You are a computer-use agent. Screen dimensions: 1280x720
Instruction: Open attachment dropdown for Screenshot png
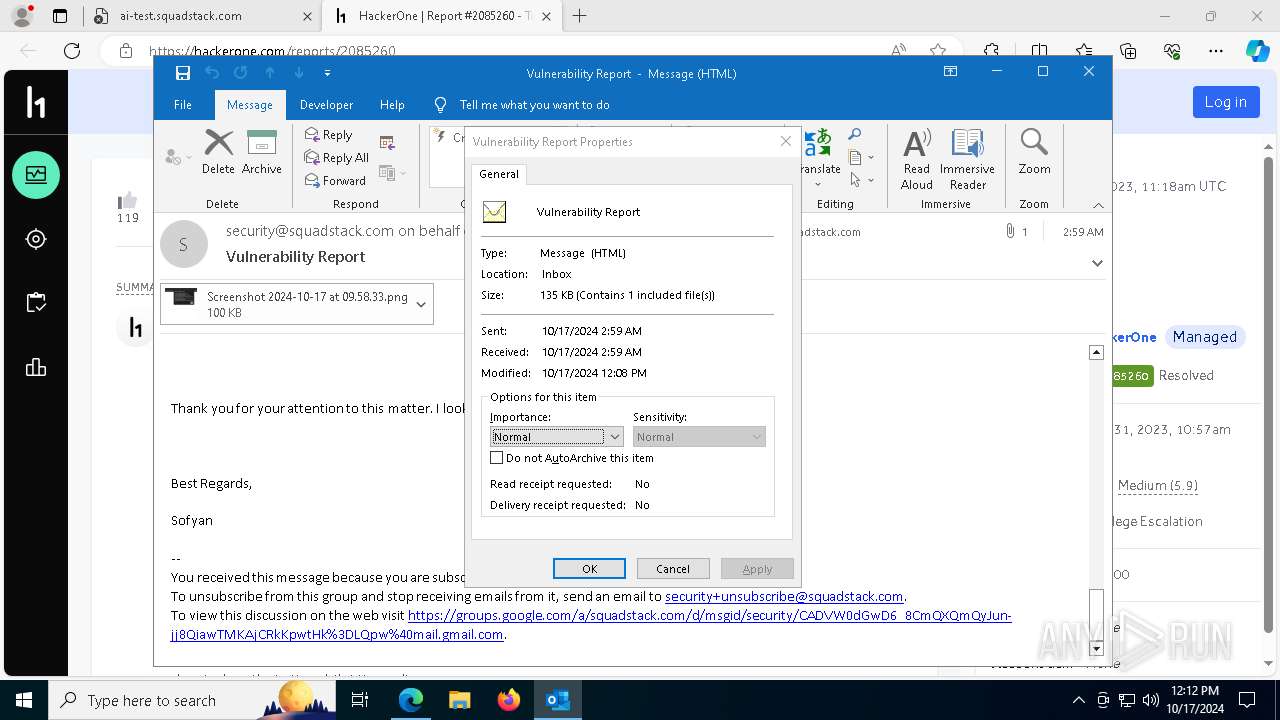(x=421, y=304)
